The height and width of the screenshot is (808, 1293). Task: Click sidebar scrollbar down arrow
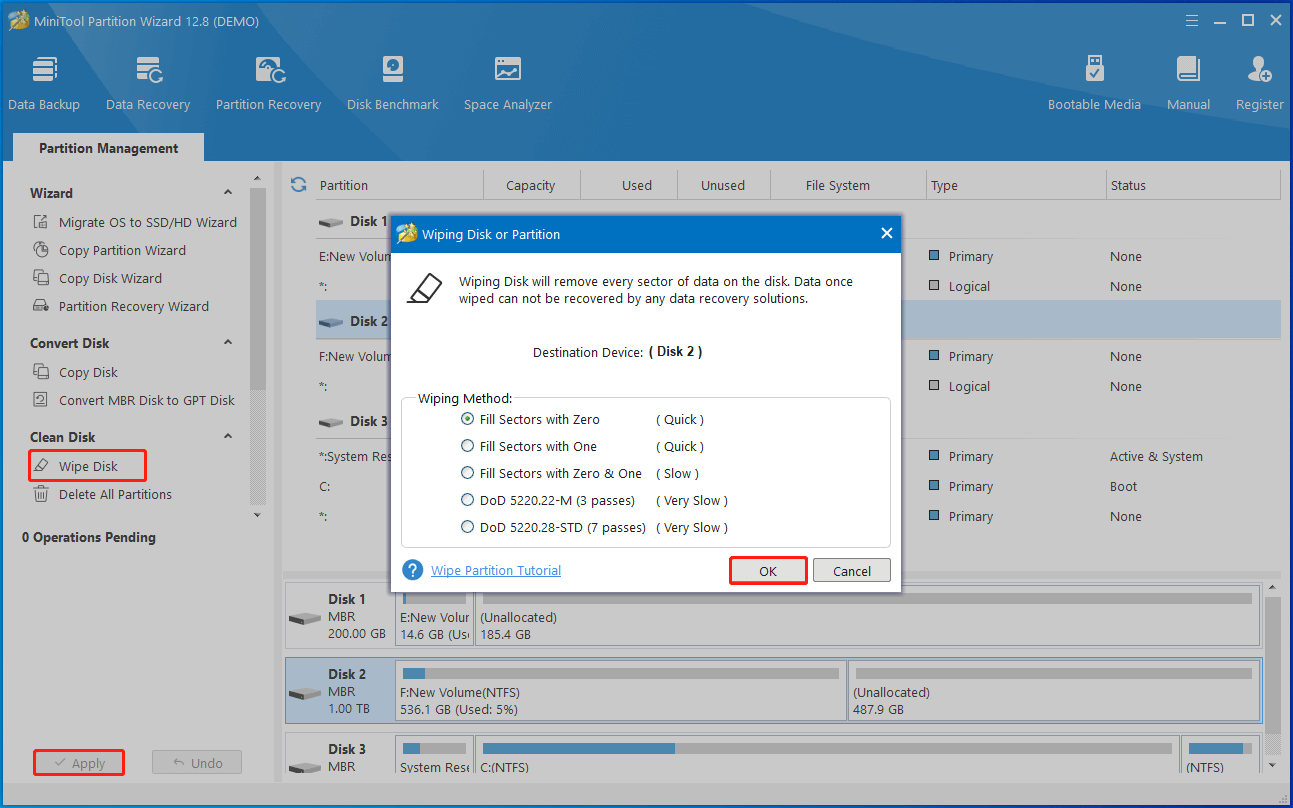point(258,515)
